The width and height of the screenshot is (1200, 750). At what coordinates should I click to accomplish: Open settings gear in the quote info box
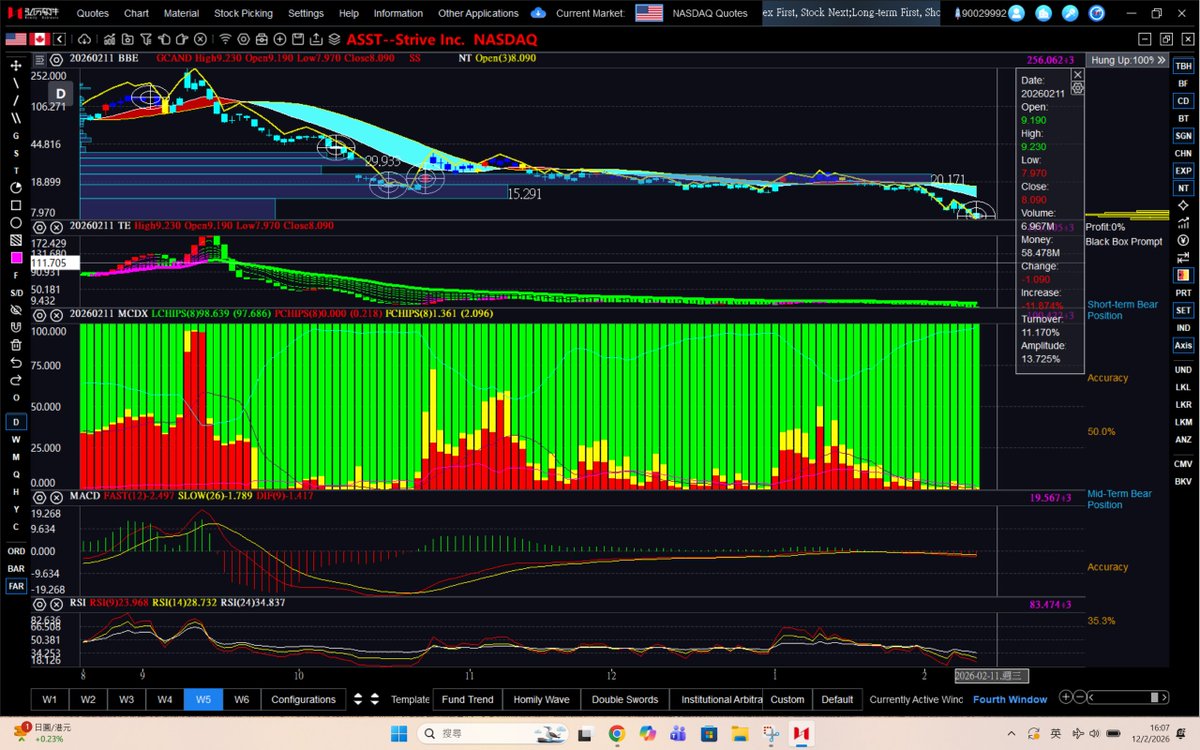1077,88
